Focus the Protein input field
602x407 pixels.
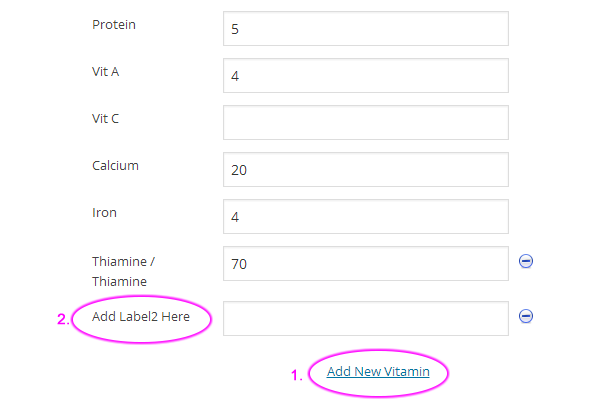(366, 28)
